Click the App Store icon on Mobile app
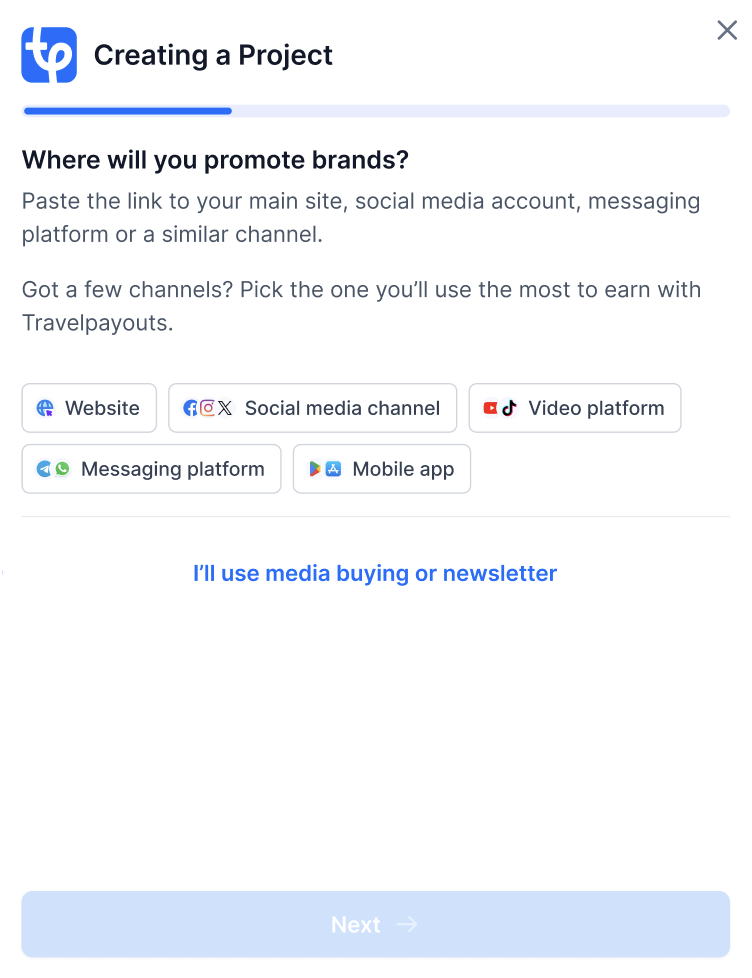 pyautogui.click(x=334, y=469)
